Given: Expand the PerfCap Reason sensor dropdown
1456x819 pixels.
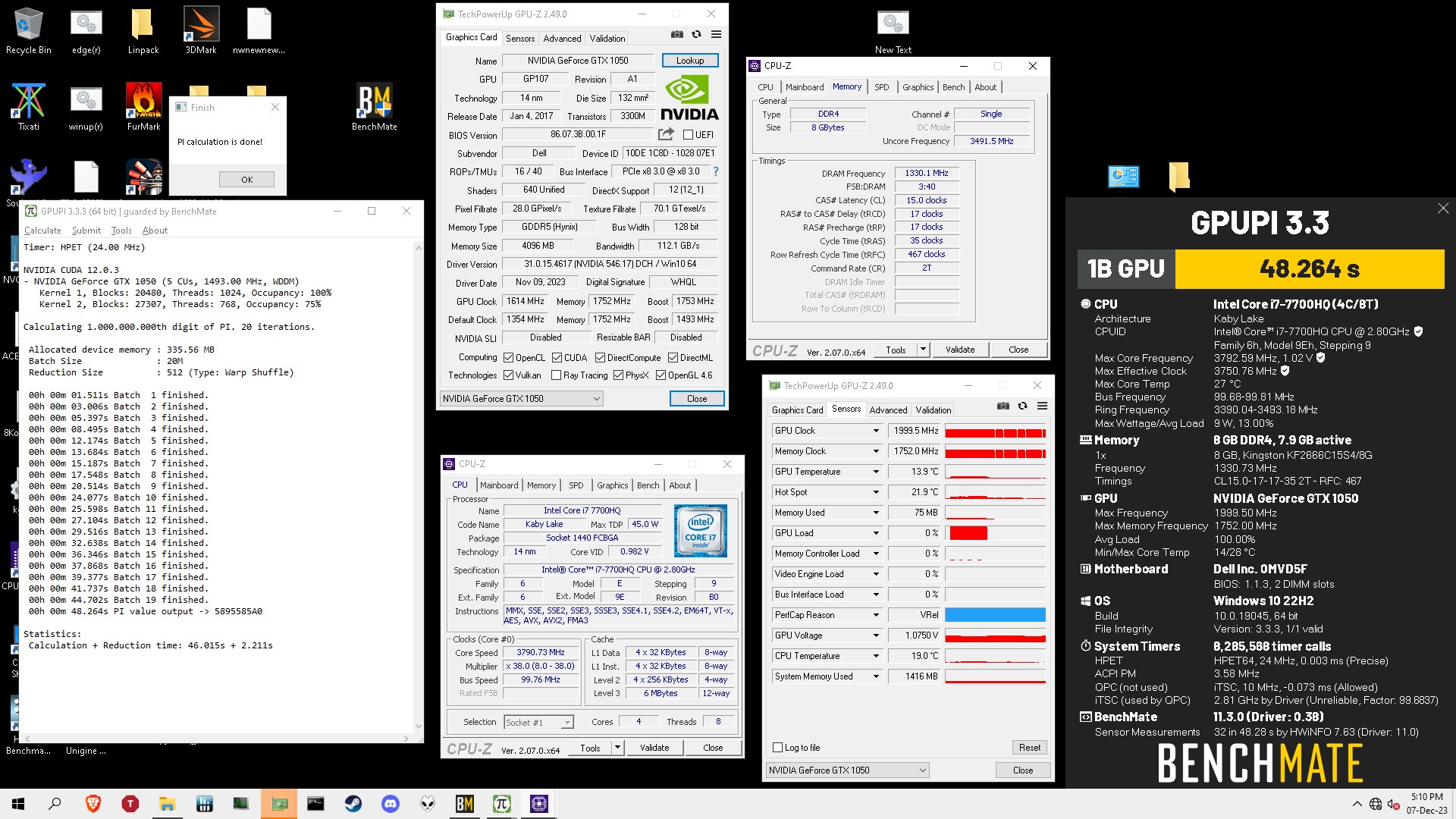Looking at the screenshot, I should 876,615.
